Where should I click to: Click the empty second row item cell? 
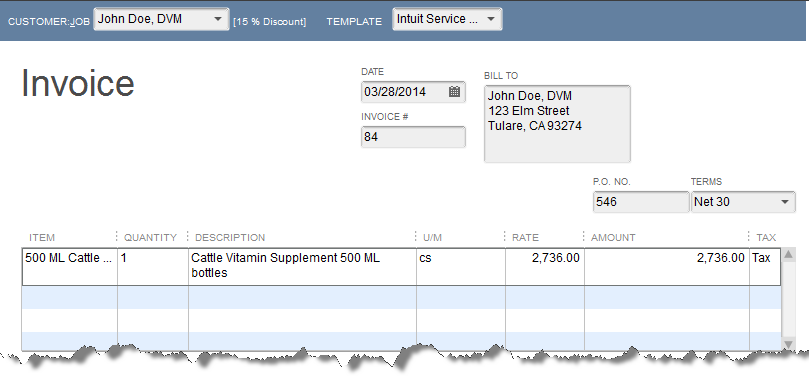pyautogui.click(x=70, y=297)
